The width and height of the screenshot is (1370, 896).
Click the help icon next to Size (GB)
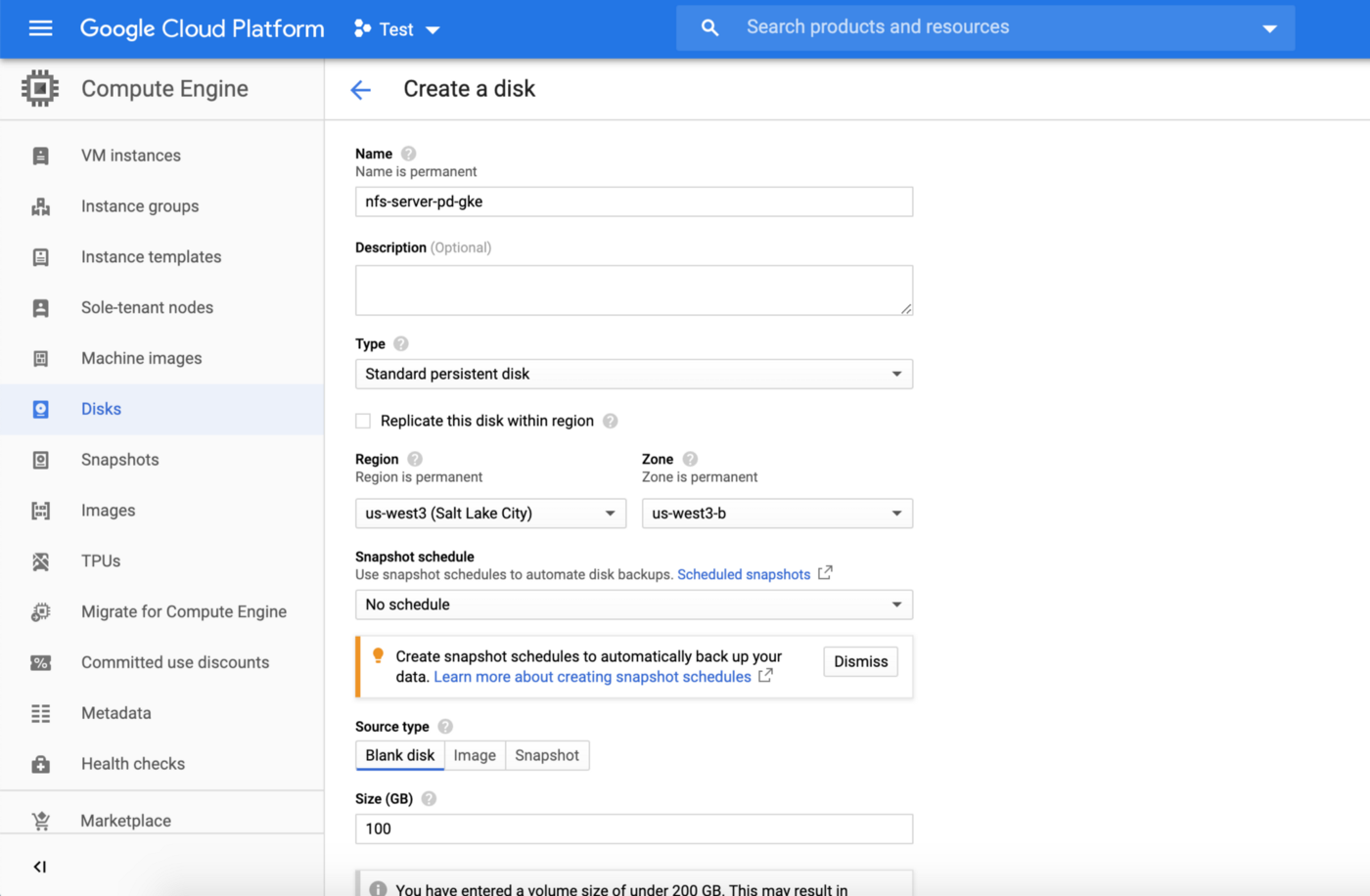point(429,798)
